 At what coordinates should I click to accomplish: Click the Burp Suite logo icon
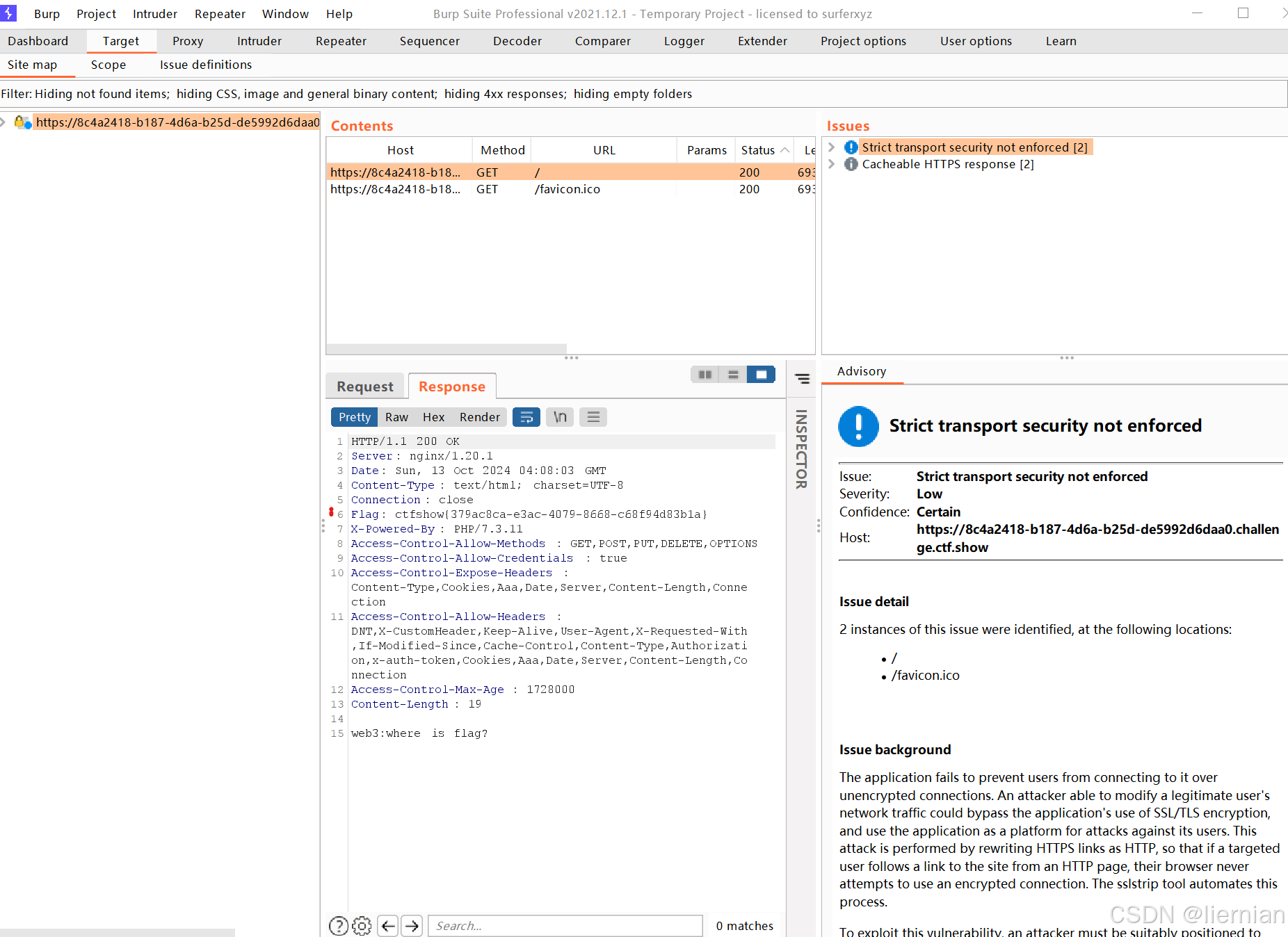tap(8, 13)
